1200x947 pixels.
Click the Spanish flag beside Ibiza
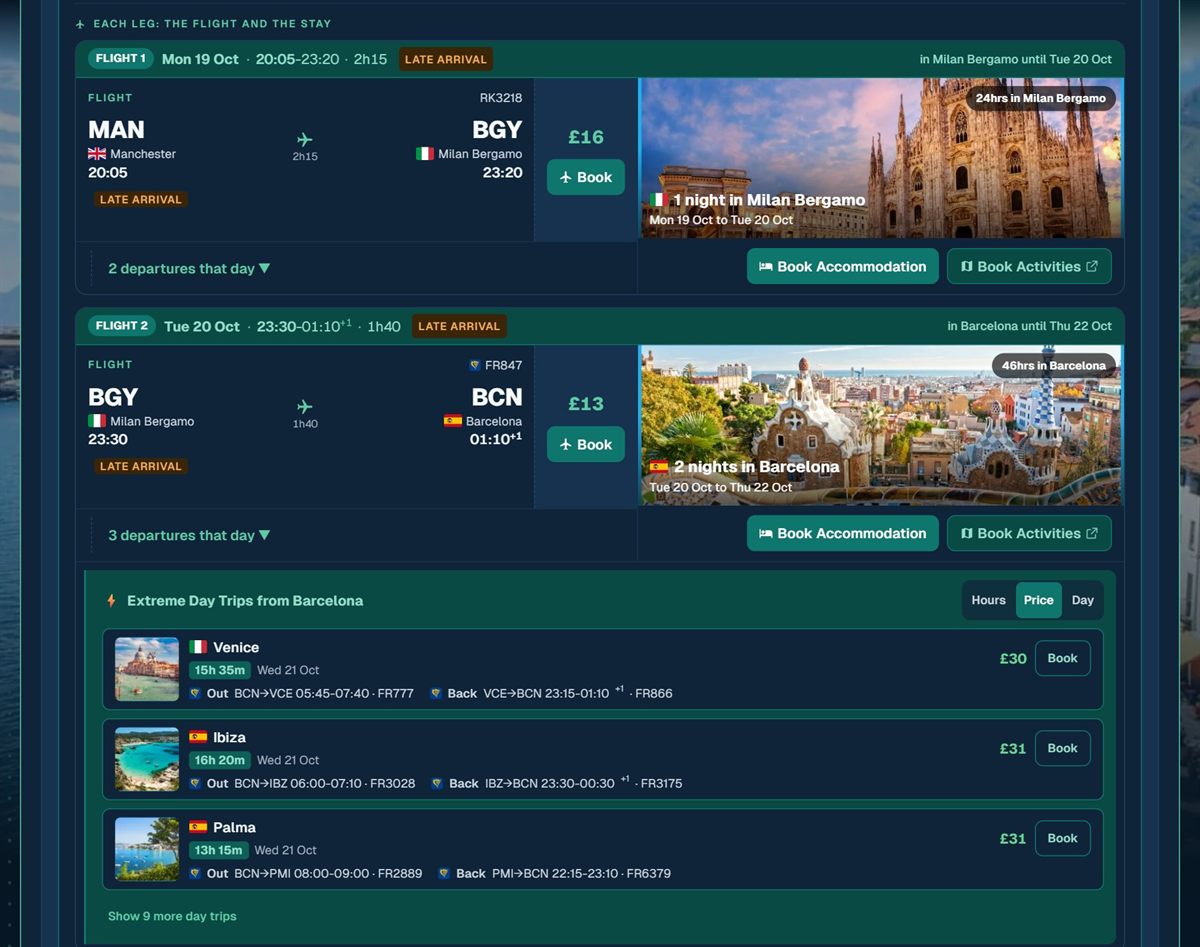point(198,737)
